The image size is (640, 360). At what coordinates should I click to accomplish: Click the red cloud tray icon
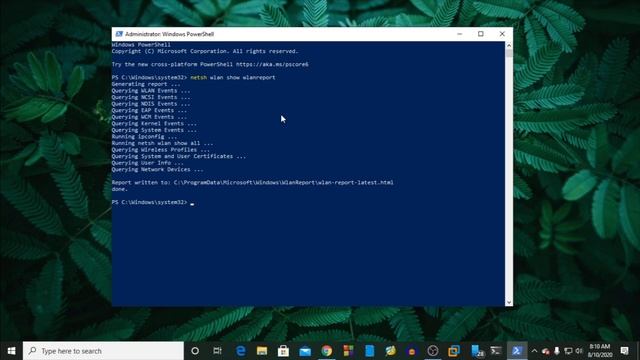546,351
